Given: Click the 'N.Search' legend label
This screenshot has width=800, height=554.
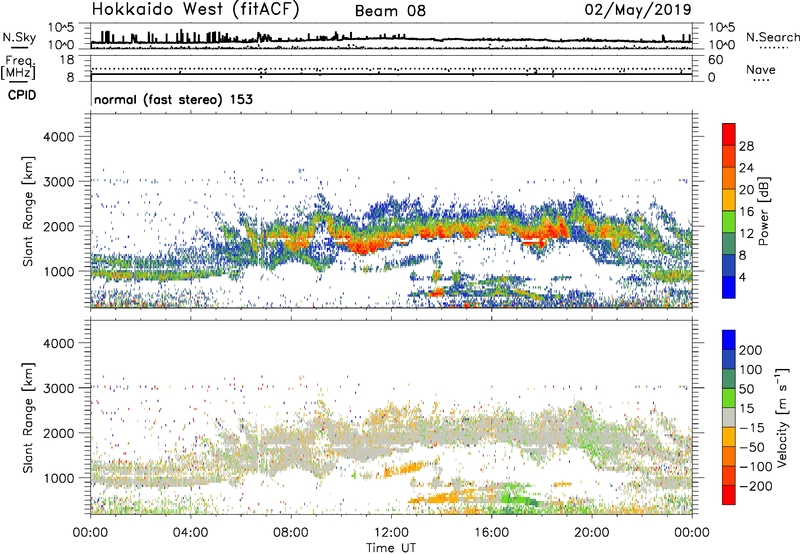Looking at the screenshot, I should pyautogui.click(x=772, y=37).
